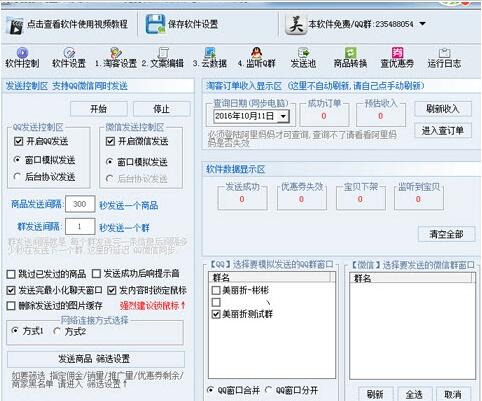
Task: Click WeChat list 群名 column header
Action: click(x=411, y=278)
